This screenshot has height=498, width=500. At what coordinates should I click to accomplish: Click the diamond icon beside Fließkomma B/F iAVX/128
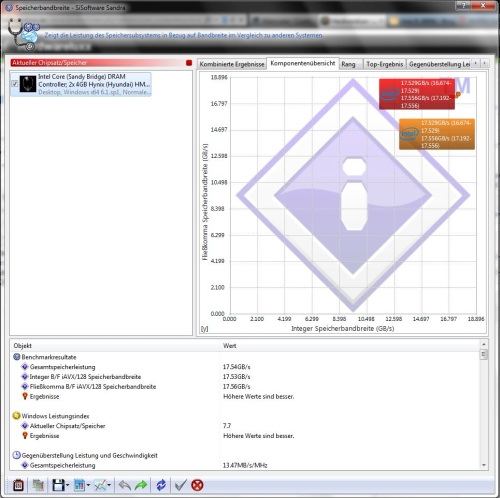pos(25,387)
